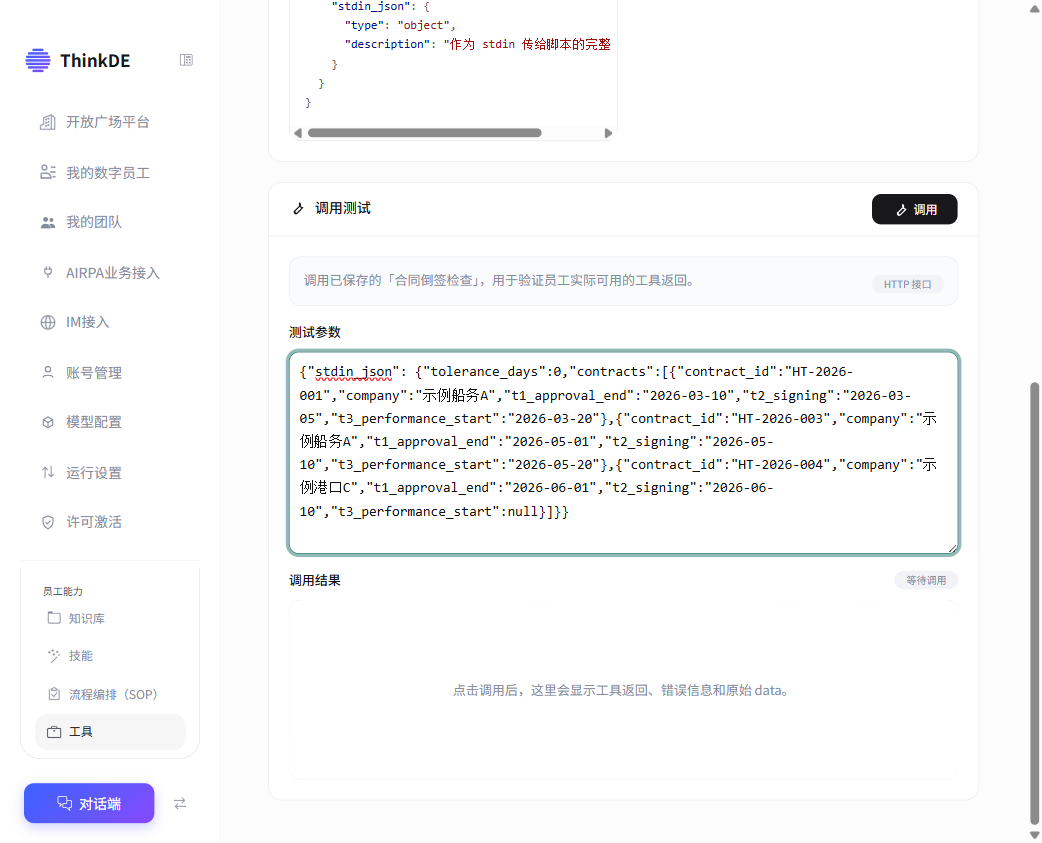Open the 对话端 chat button

click(89, 803)
